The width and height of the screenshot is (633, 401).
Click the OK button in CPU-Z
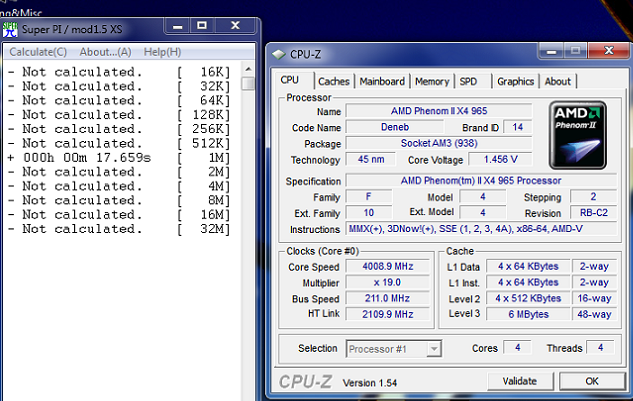tap(592, 381)
